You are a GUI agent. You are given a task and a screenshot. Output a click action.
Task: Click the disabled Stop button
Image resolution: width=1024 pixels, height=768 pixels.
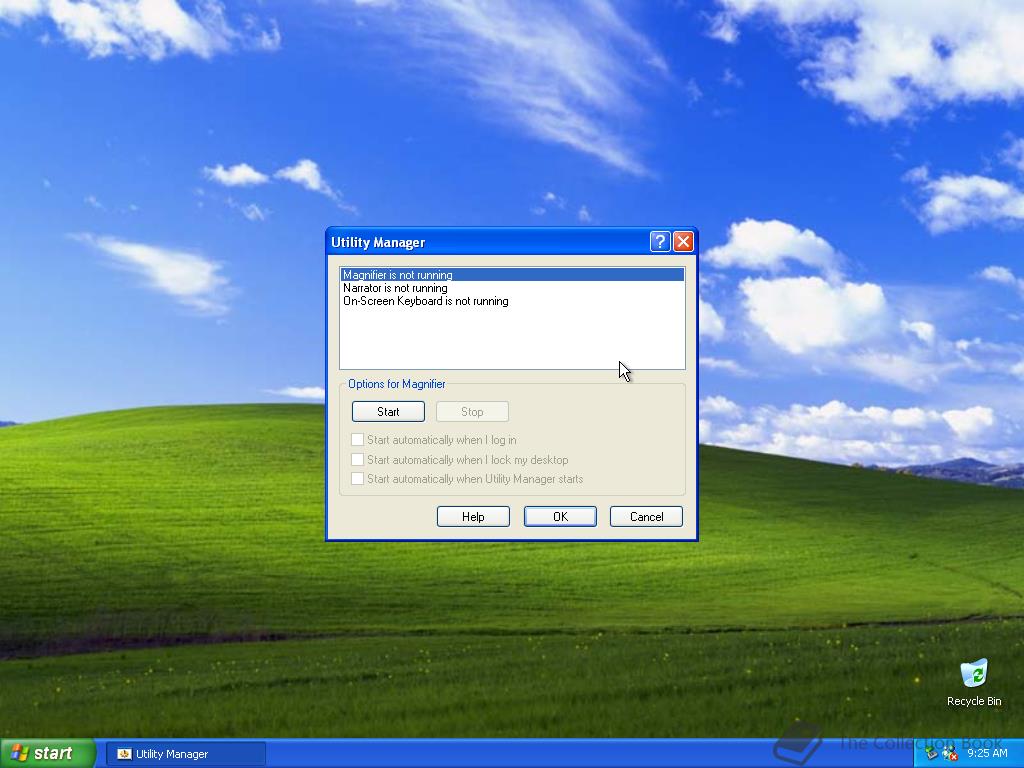click(472, 411)
